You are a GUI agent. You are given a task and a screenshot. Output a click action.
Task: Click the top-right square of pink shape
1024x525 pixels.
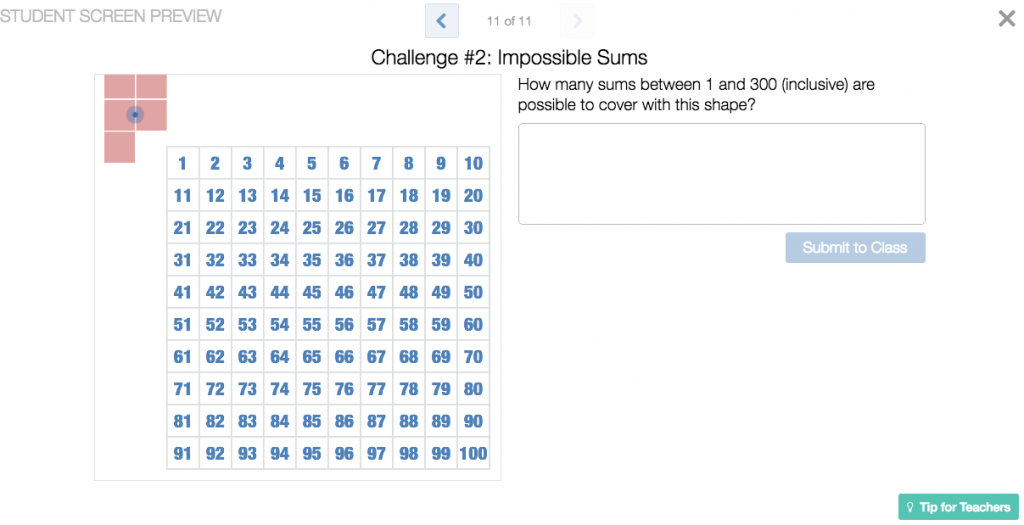click(x=152, y=86)
